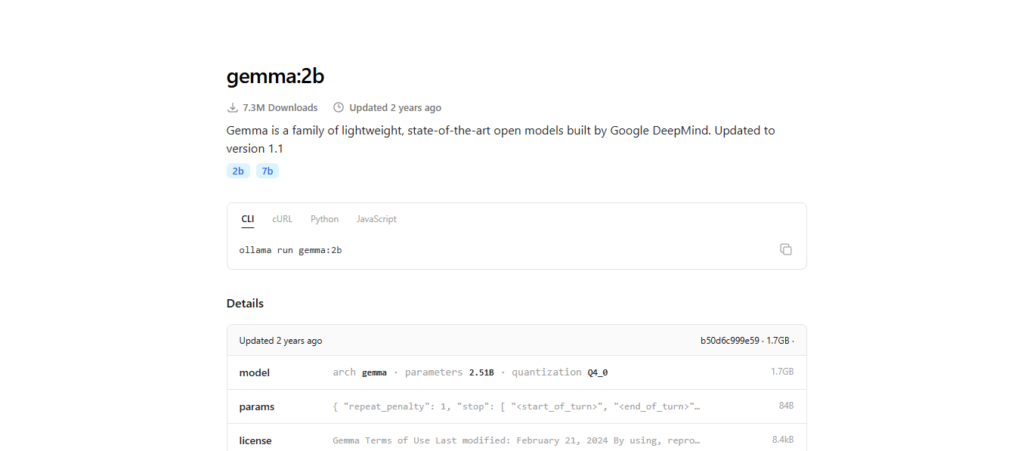
Task: Open the Python tab
Action: [325, 219]
